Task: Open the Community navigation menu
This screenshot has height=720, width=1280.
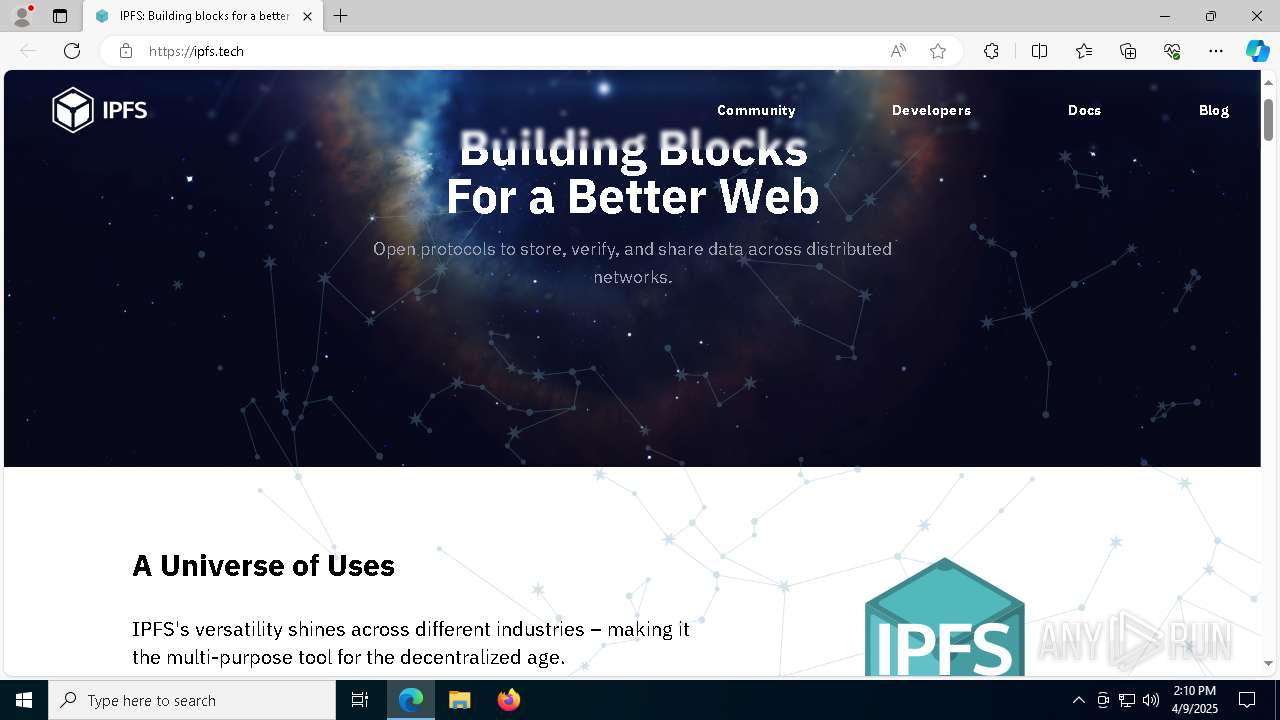Action: point(756,110)
